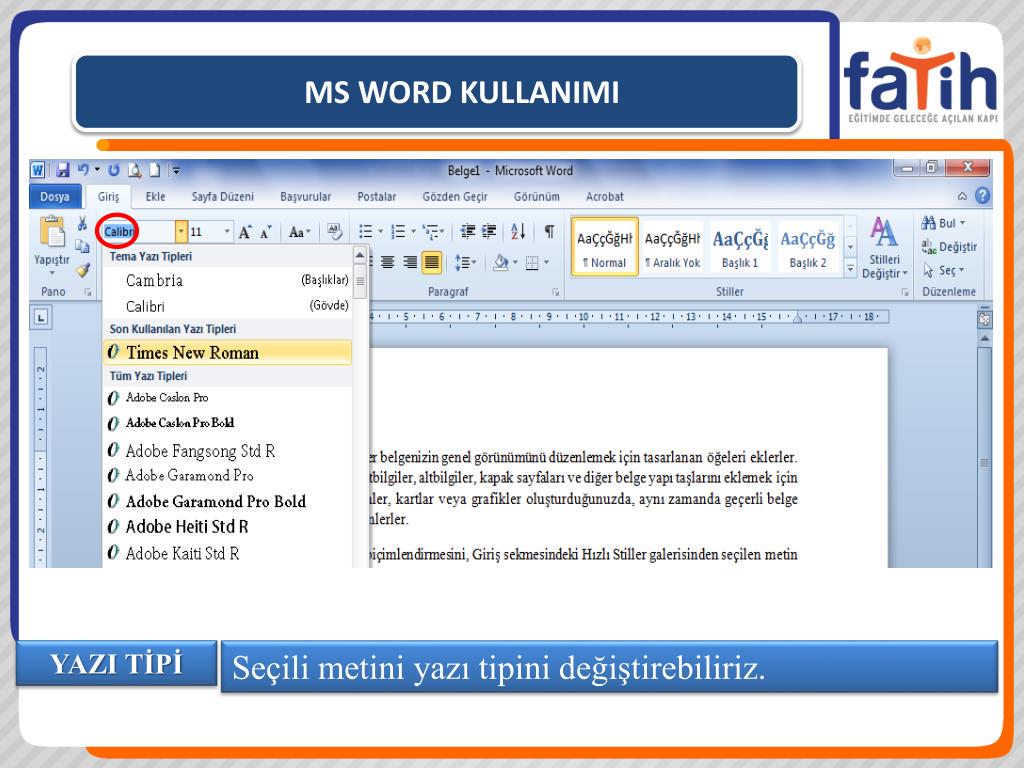Apply a bulleted list

(x=366, y=231)
